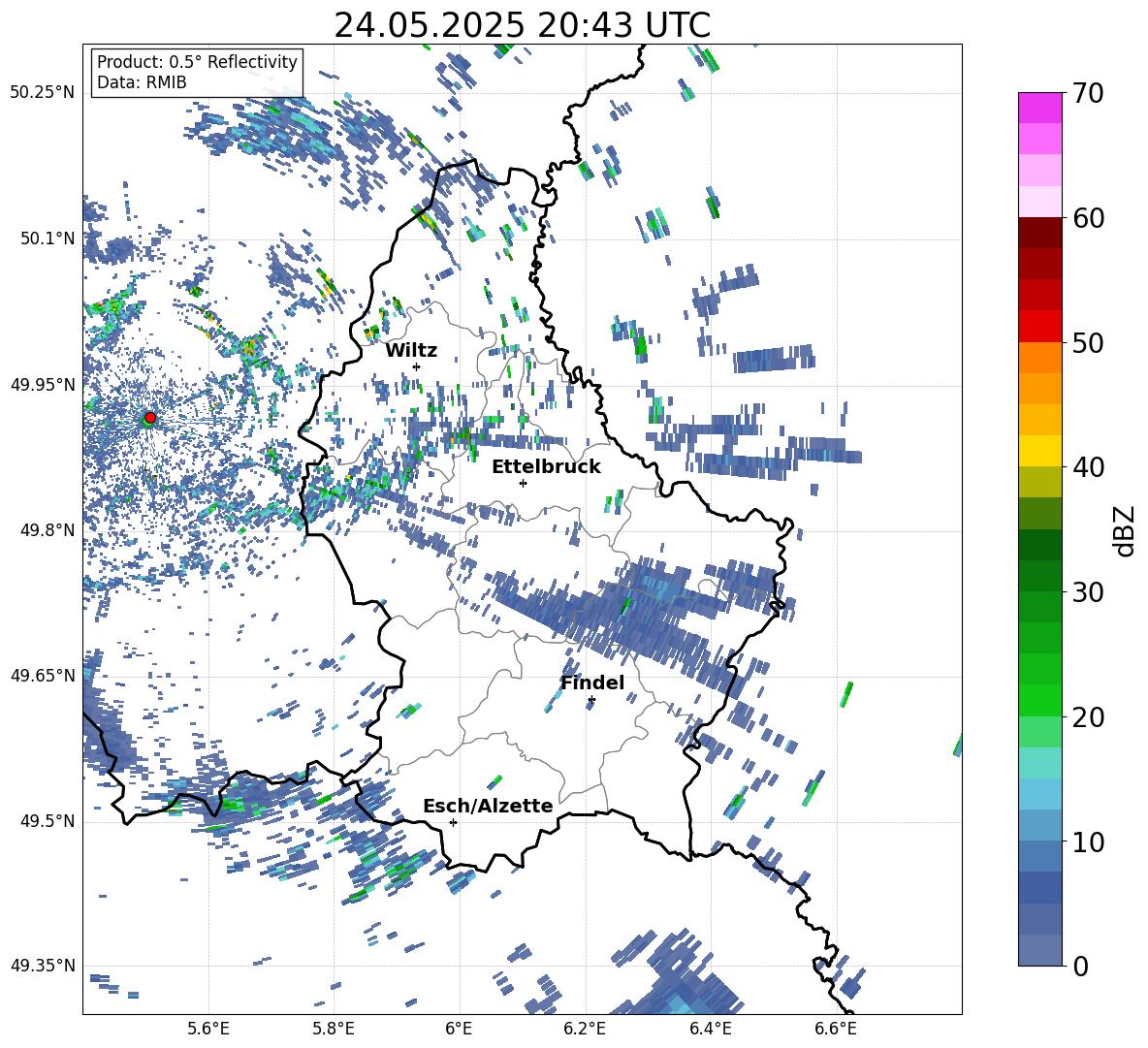This screenshot has height=1048, width=1148.
Task: Click the Ettelbruck station cross marker
Action: (x=523, y=483)
